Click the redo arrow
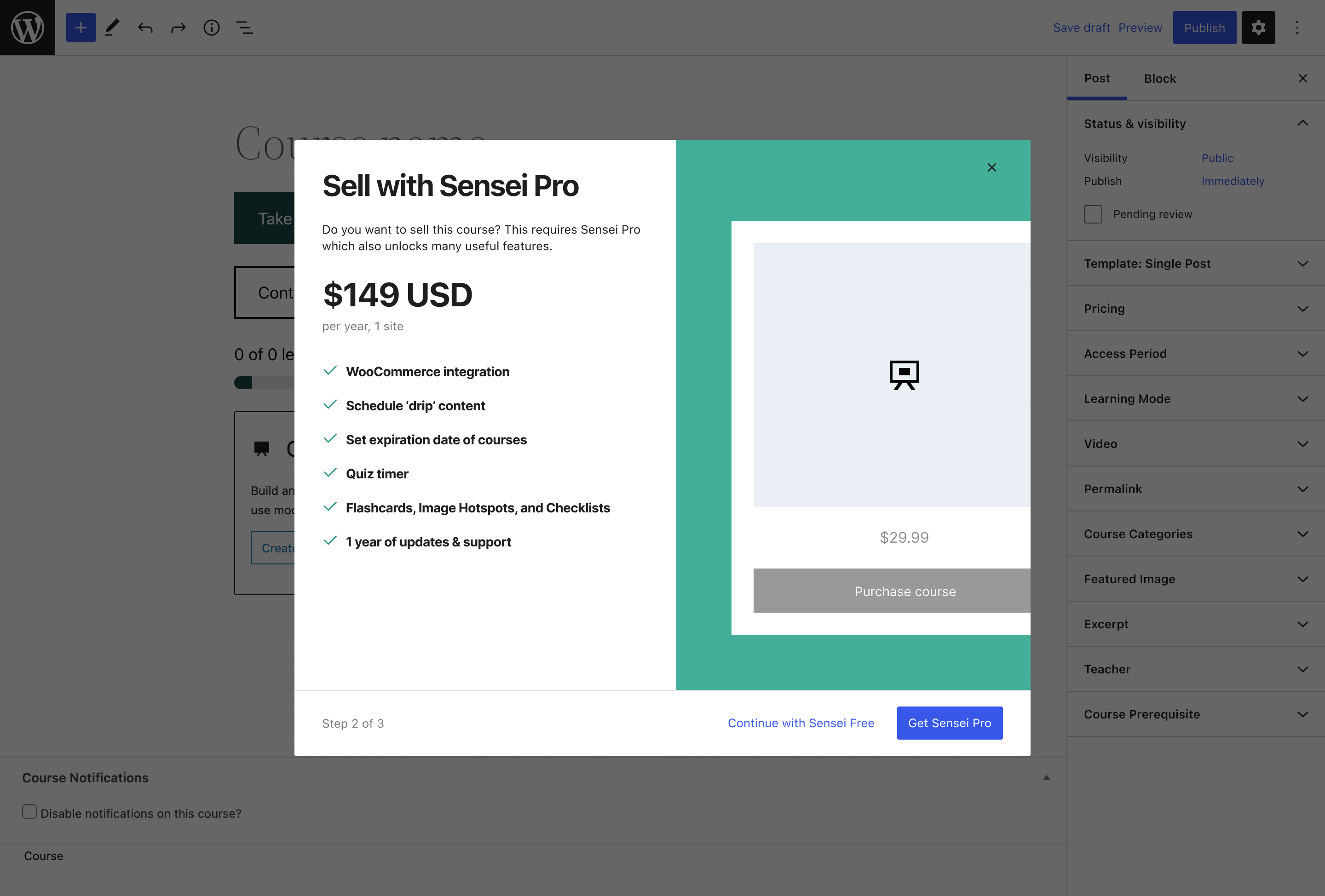Screen dimensions: 1325x896 tap(178, 27)
